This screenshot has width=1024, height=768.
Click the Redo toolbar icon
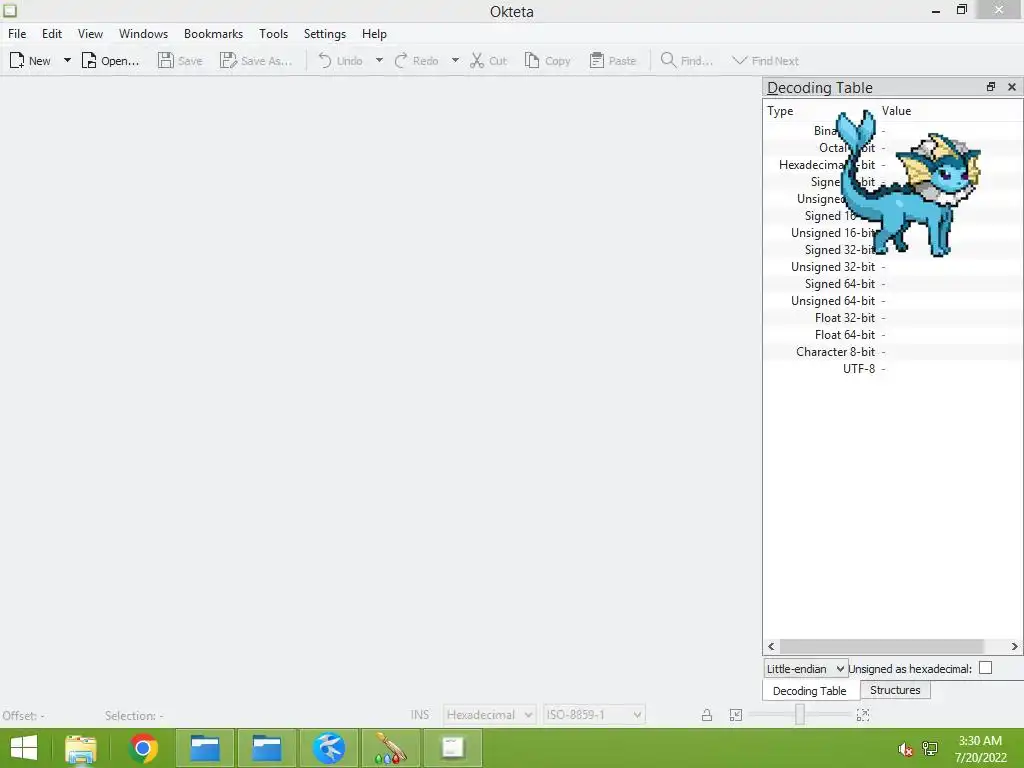pos(401,61)
